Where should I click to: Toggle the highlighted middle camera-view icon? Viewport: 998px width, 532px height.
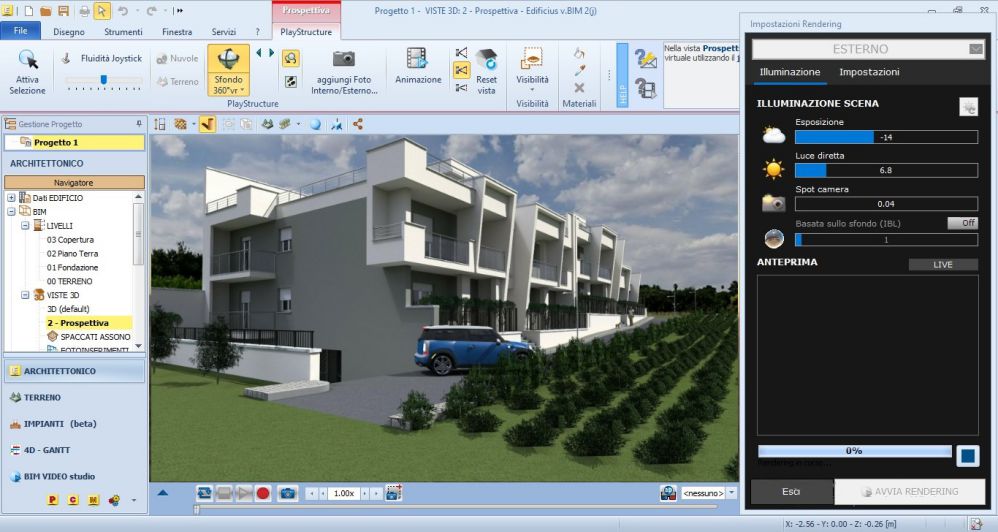(461, 70)
